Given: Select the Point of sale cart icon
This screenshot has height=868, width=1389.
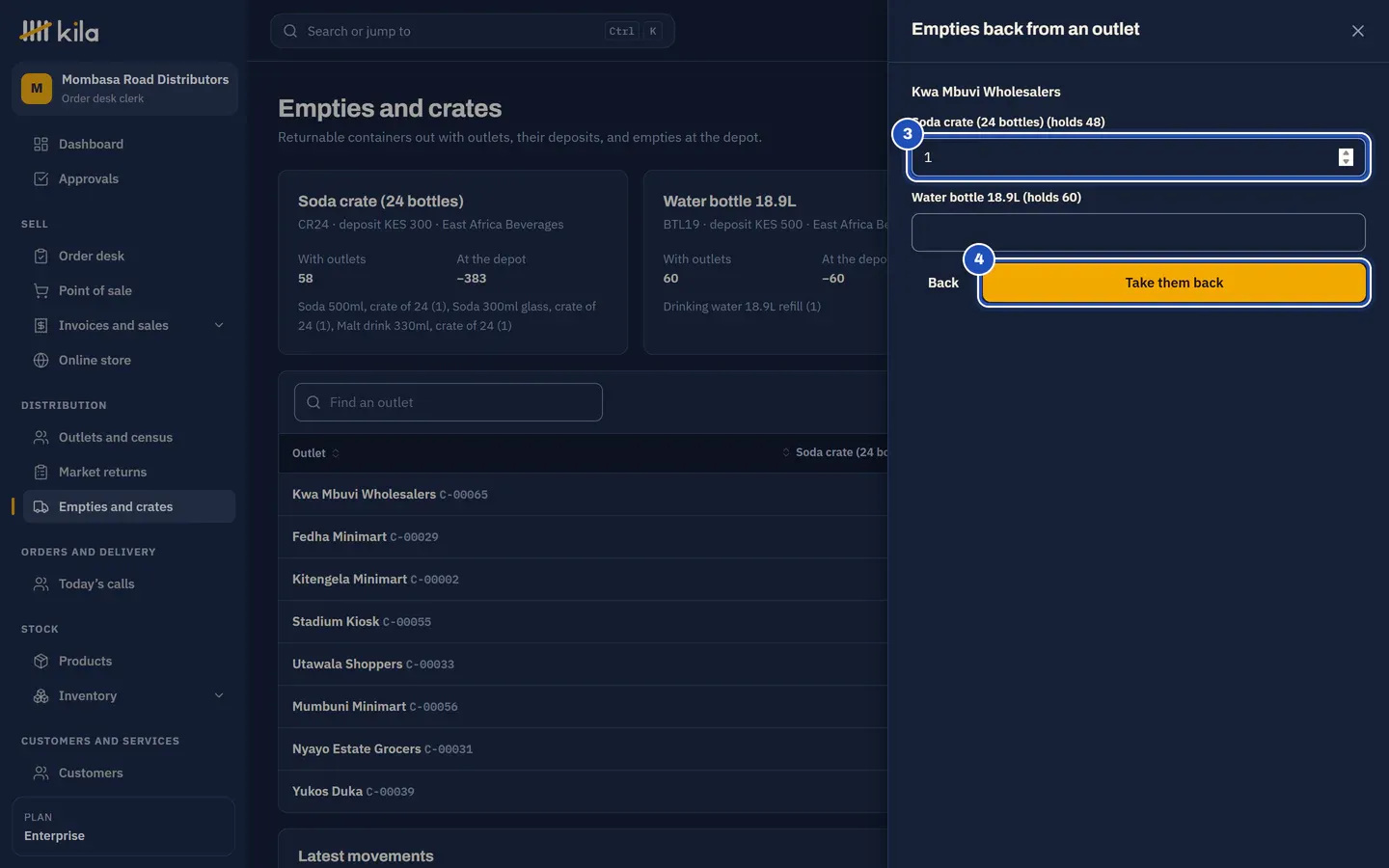Looking at the screenshot, I should (41, 291).
